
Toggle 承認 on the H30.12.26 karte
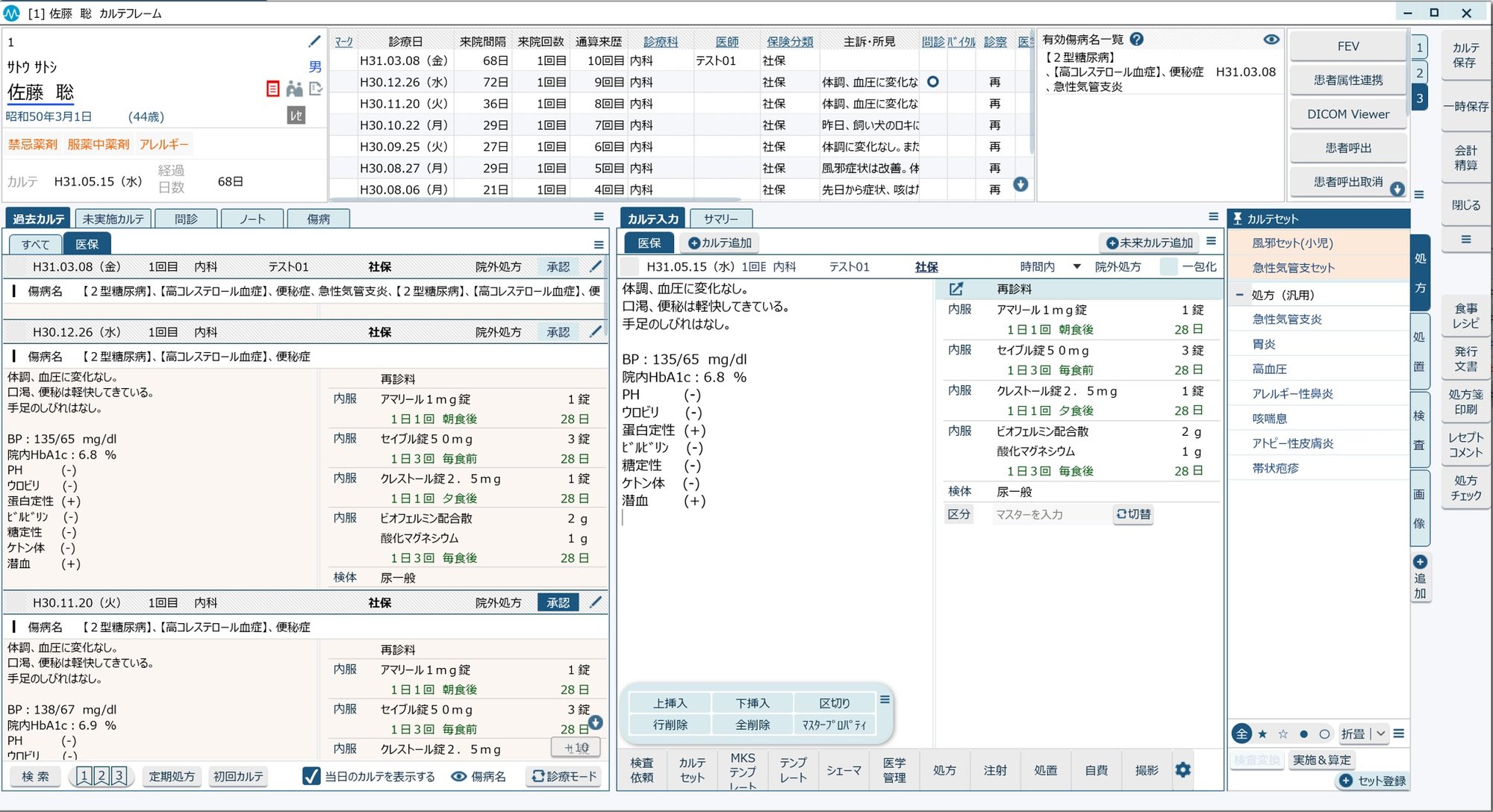pos(558,332)
